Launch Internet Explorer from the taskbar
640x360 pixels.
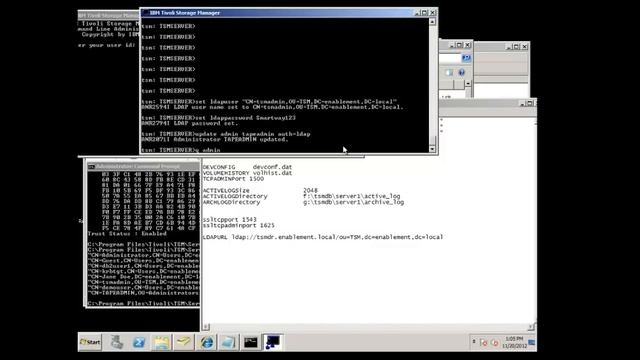[x=206, y=342]
